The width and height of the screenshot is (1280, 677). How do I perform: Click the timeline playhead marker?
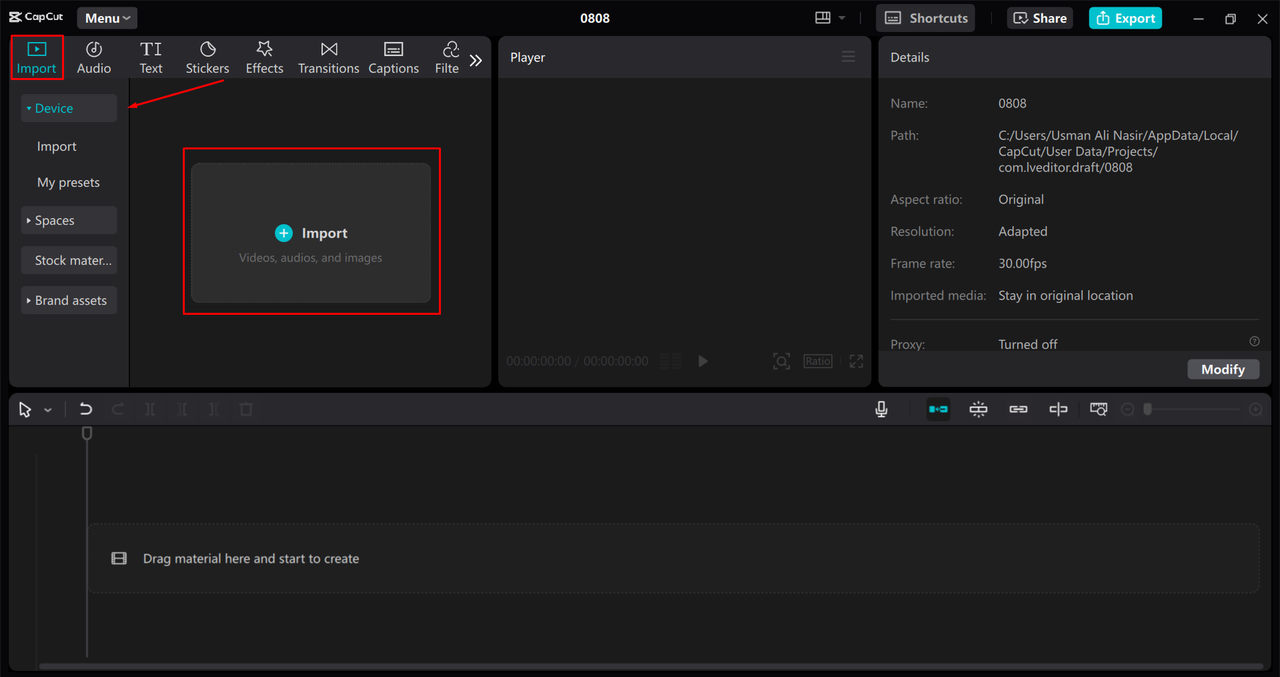87,433
